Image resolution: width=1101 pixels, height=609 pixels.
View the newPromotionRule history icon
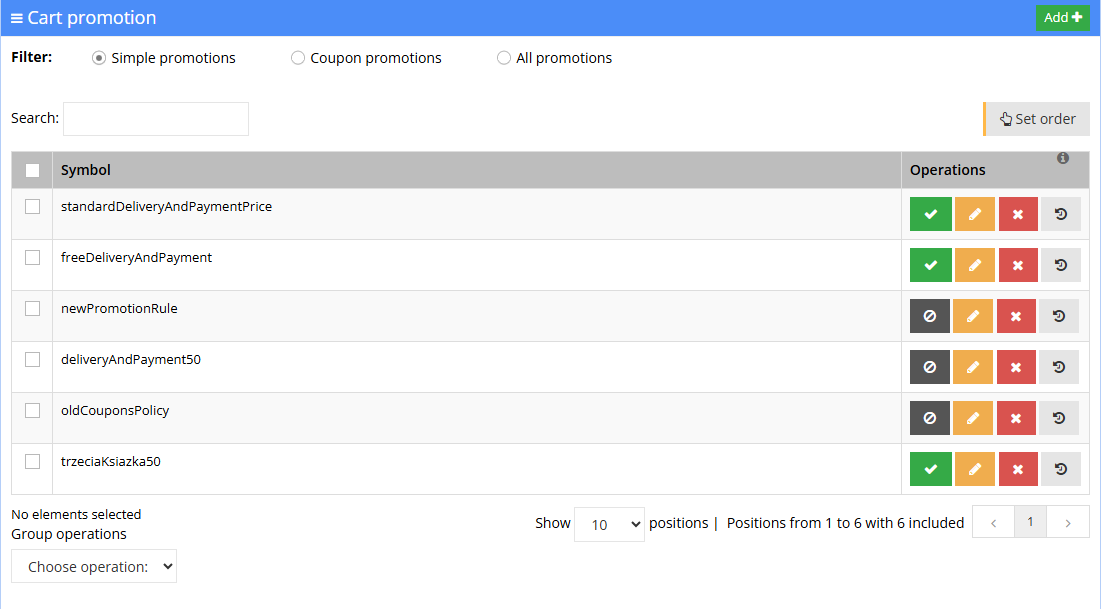click(x=1059, y=316)
